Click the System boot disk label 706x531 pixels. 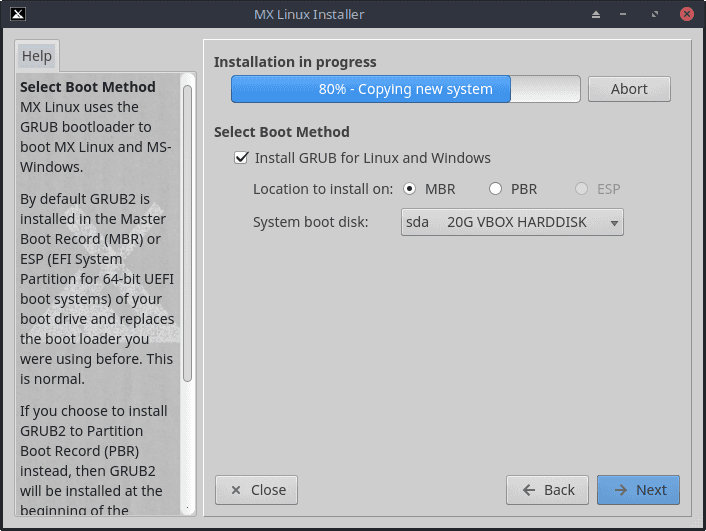point(311,222)
